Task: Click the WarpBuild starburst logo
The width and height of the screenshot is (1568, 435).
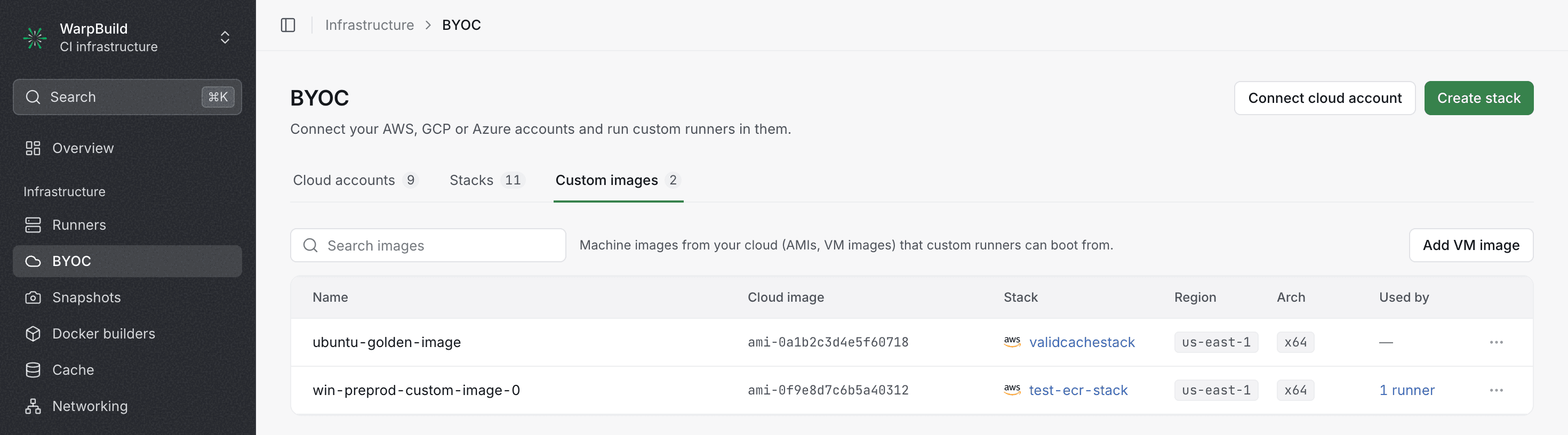Action: (x=35, y=38)
